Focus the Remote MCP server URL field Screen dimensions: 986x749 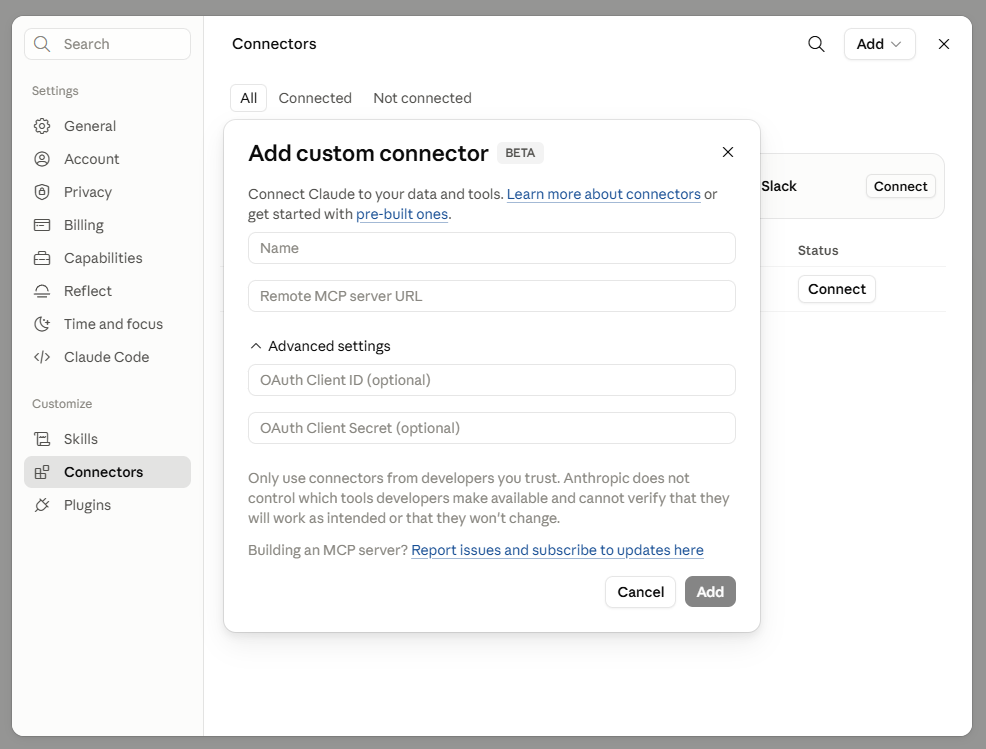(492, 296)
